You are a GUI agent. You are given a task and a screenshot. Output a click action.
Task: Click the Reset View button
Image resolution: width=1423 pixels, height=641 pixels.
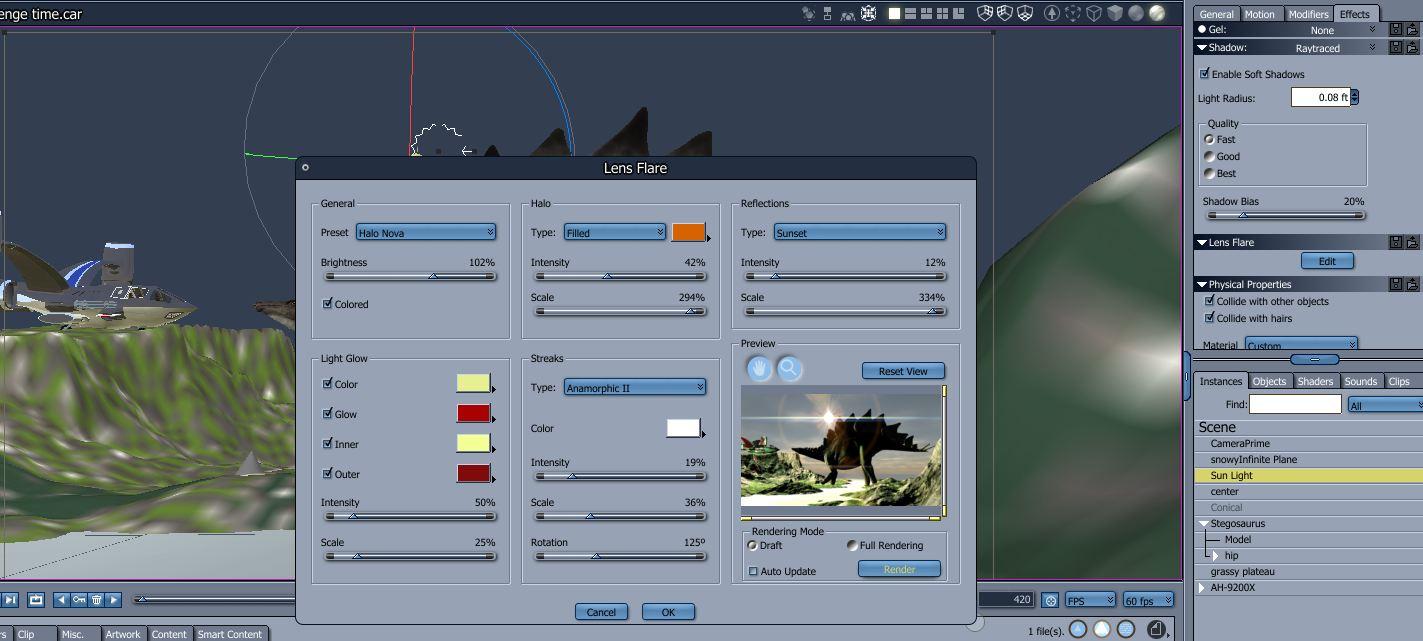tap(903, 371)
